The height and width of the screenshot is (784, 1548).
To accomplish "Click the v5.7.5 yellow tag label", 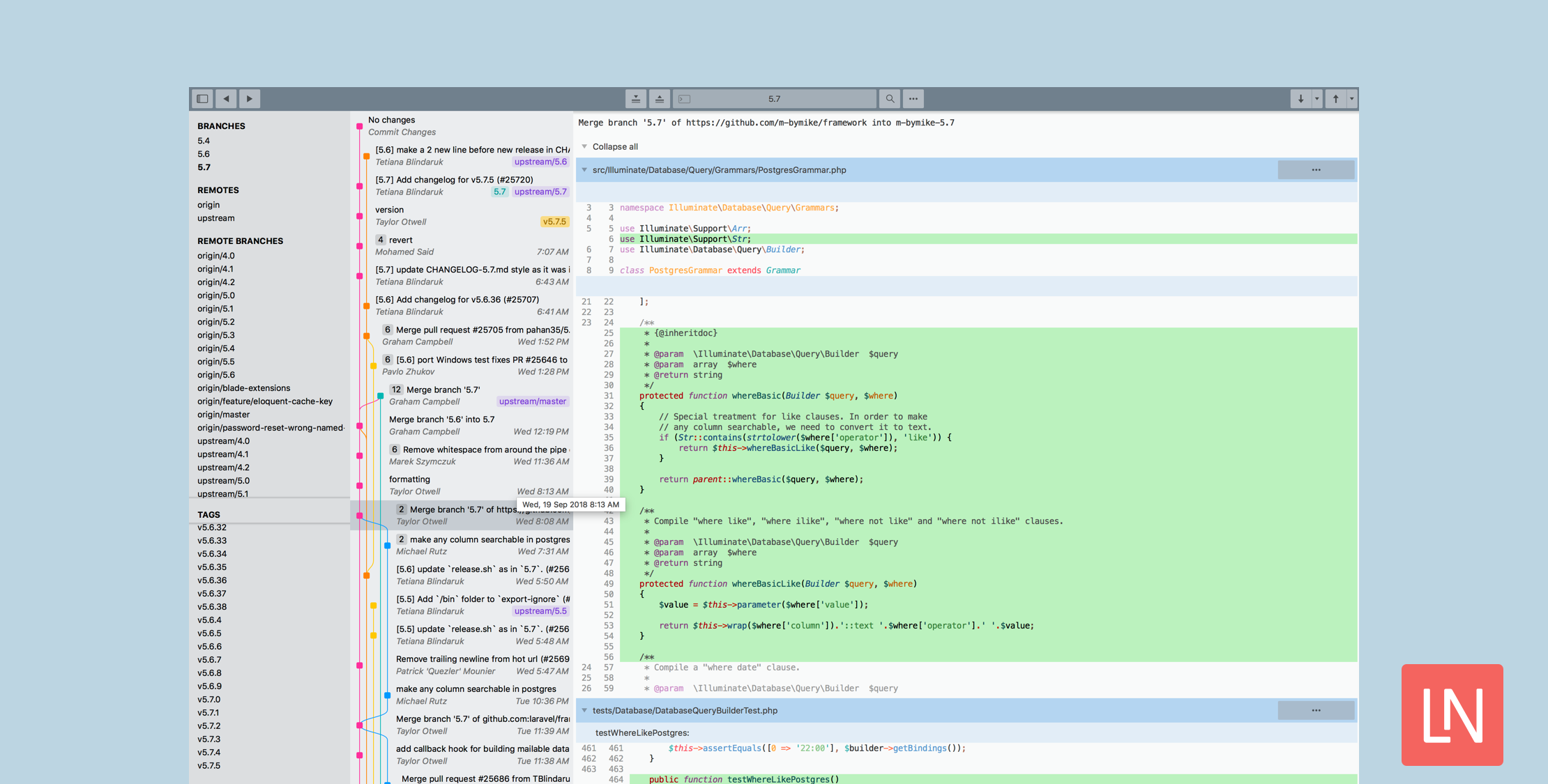I will pyautogui.click(x=554, y=222).
